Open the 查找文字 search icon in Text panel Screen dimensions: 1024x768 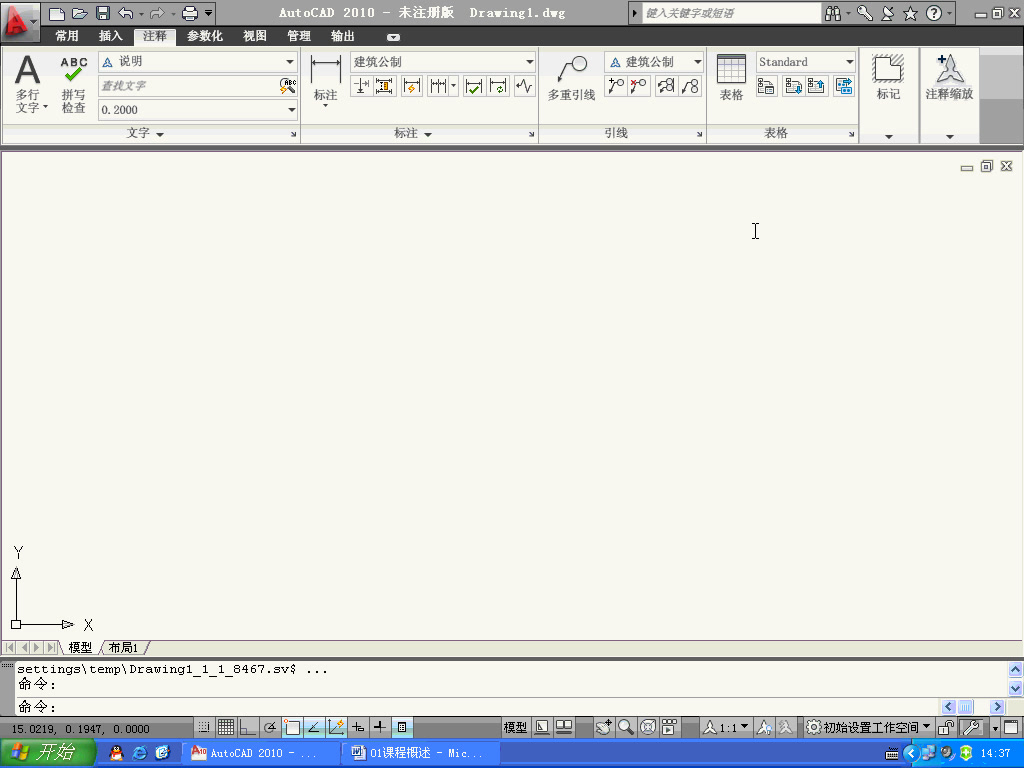pos(289,87)
